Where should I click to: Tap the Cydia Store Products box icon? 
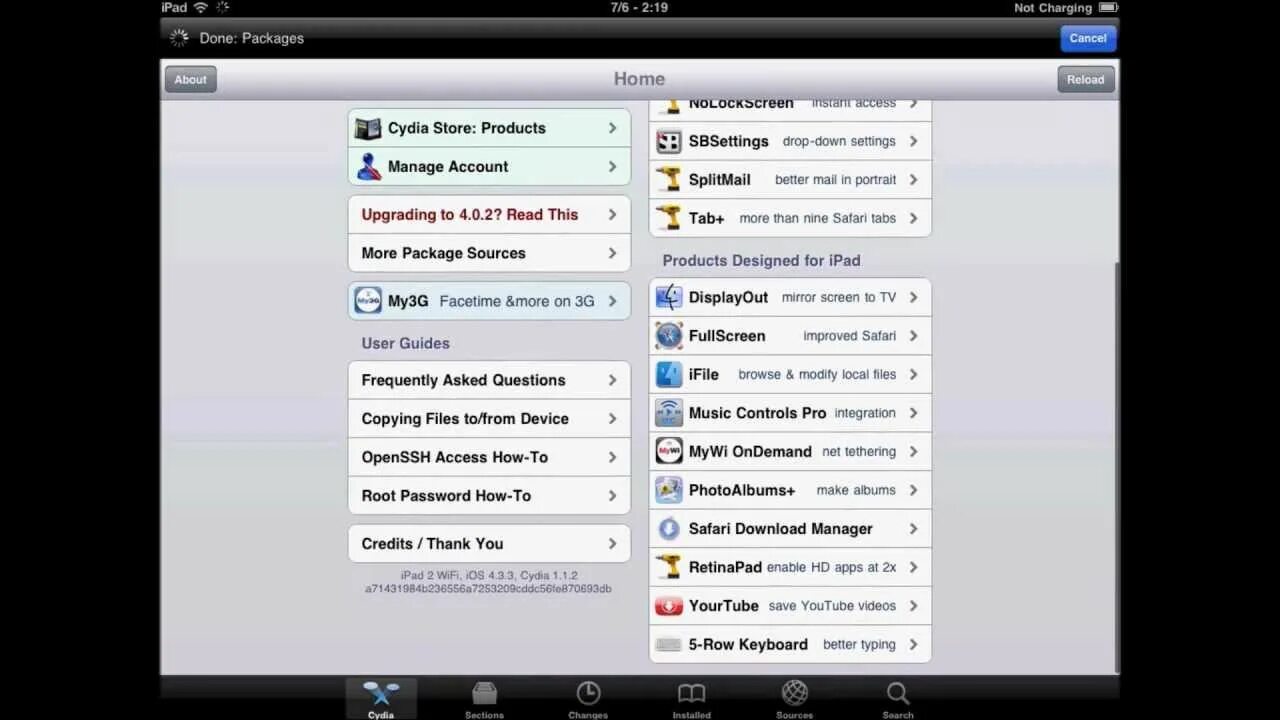point(368,128)
